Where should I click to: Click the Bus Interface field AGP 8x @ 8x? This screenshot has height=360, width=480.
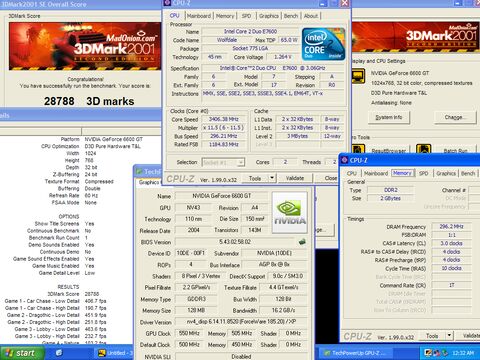click(x=274, y=264)
